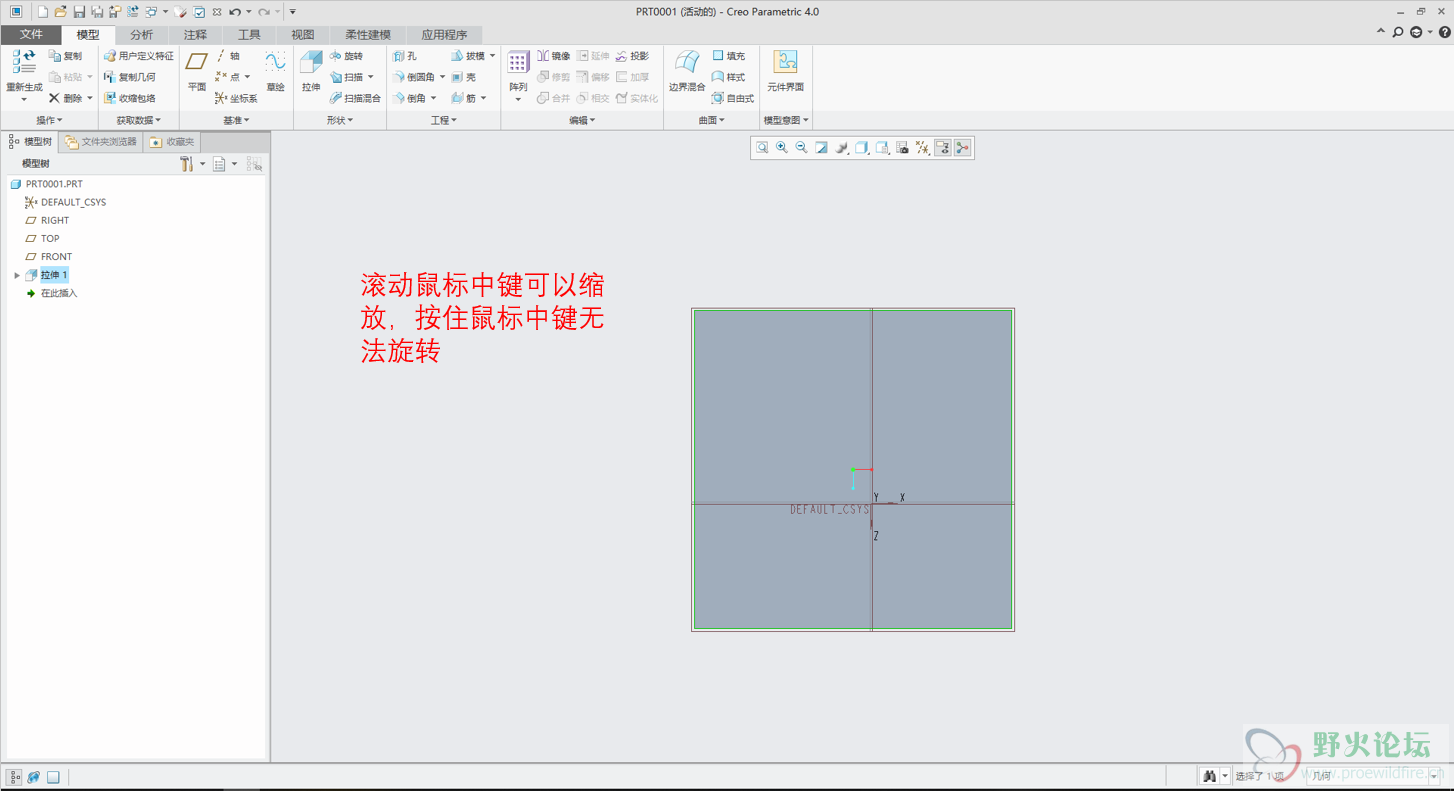This screenshot has height=791, width=1454.
Task: Open the model tree settings dropdown arrow
Action: pyautogui.click(x=202, y=164)
